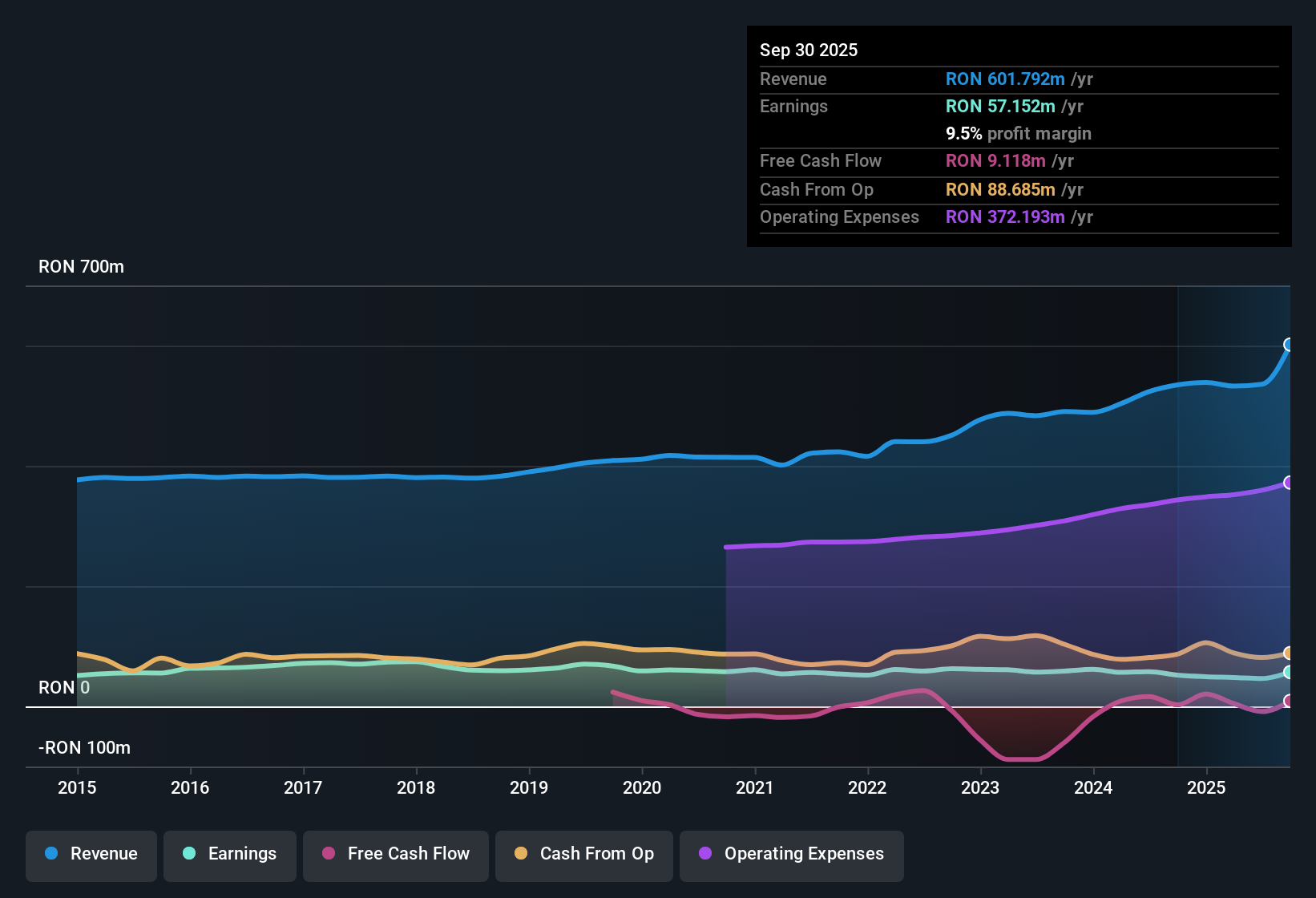Click the 2023 label on the timeline axis

point(980,788)
